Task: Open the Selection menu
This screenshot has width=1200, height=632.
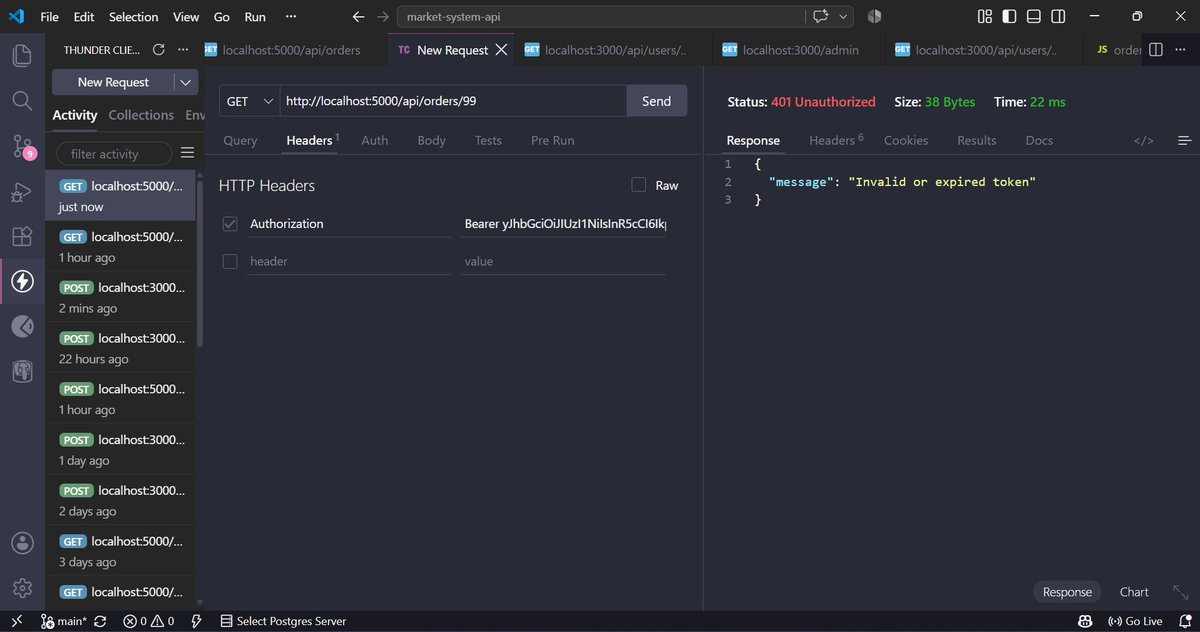Action: point(133,17)
